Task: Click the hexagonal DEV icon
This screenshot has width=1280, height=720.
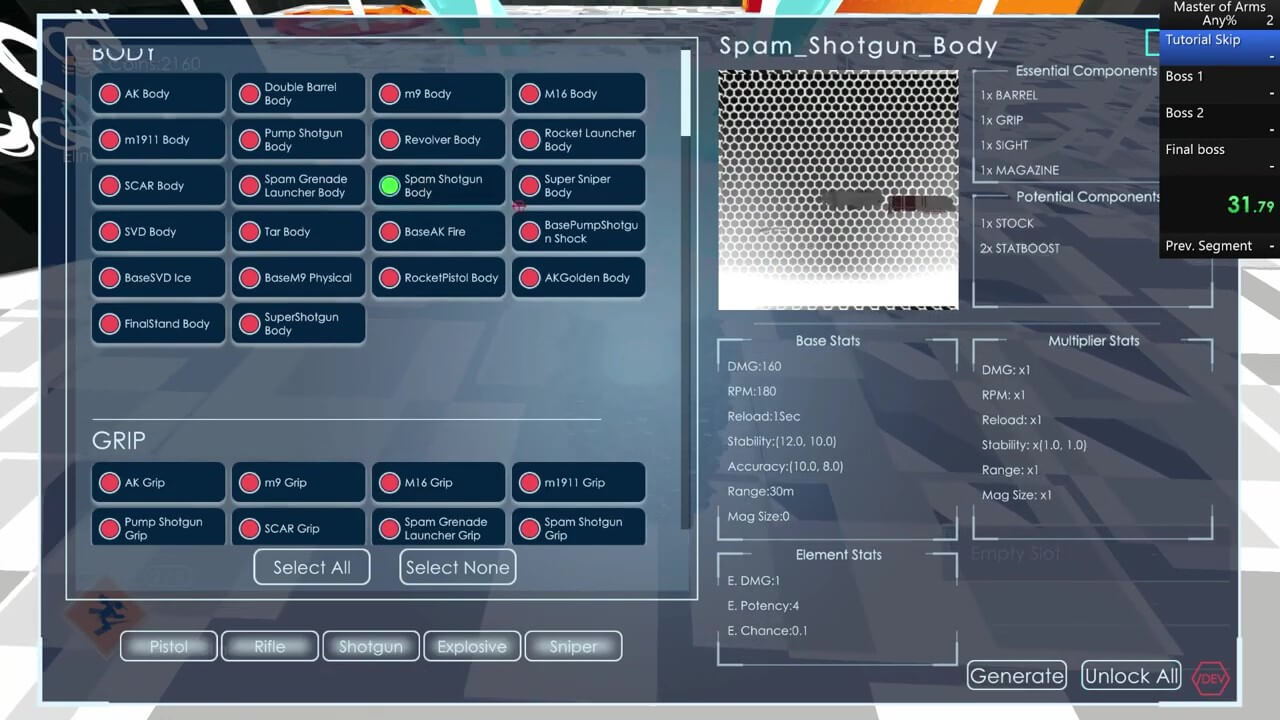Action: [x=1212, y=677]
